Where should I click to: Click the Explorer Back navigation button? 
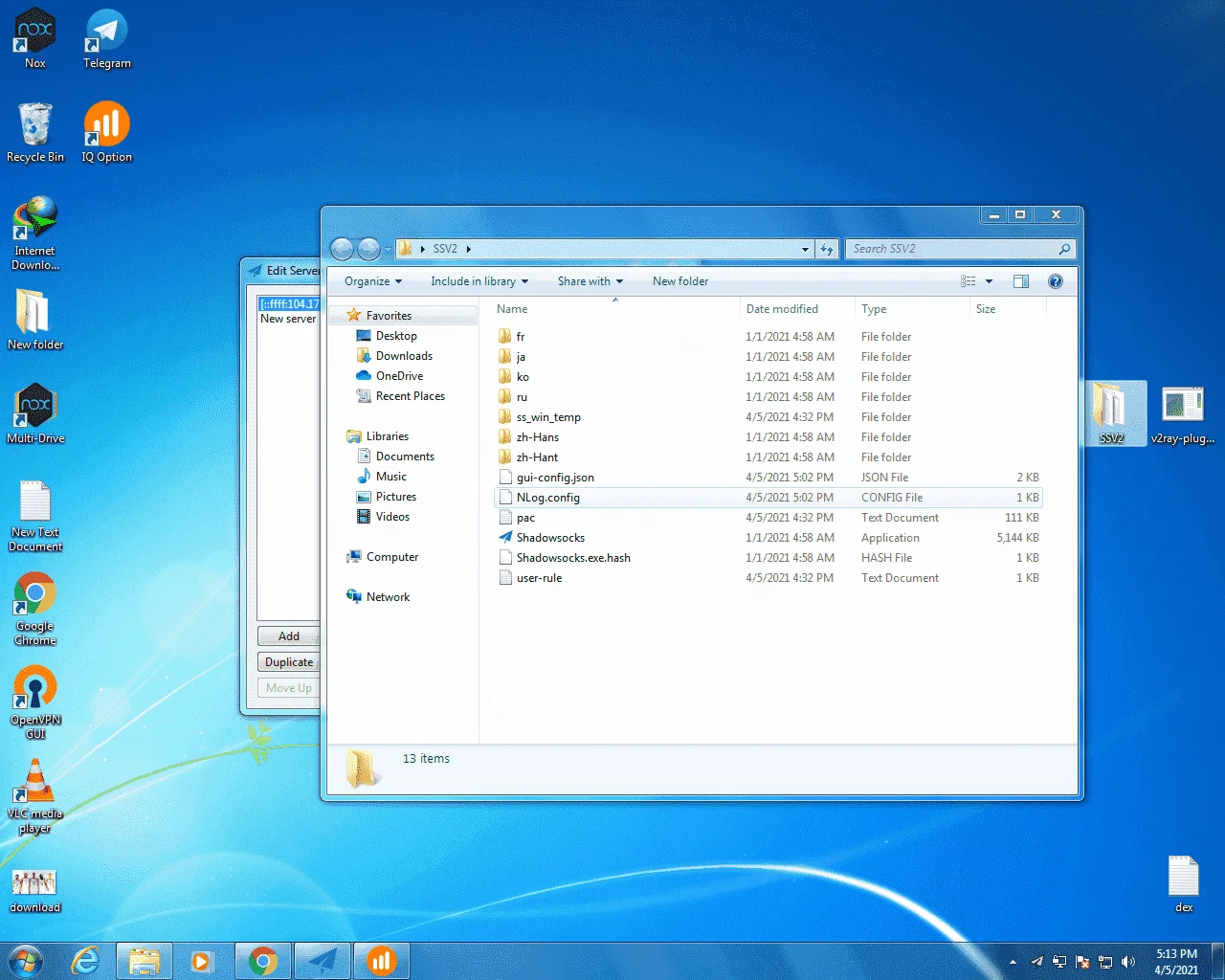click(x=342, y=249)
